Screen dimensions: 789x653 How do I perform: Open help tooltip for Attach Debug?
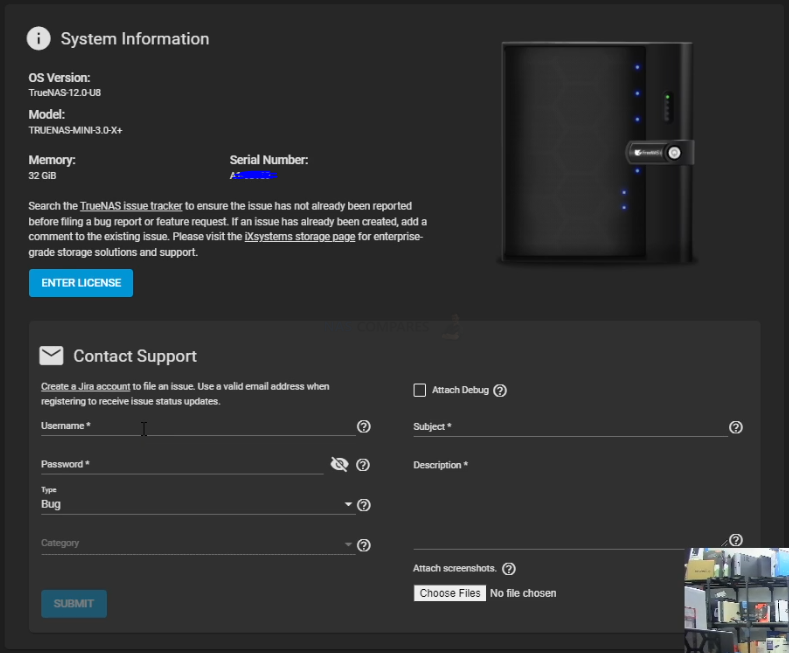tap(500, 390)
